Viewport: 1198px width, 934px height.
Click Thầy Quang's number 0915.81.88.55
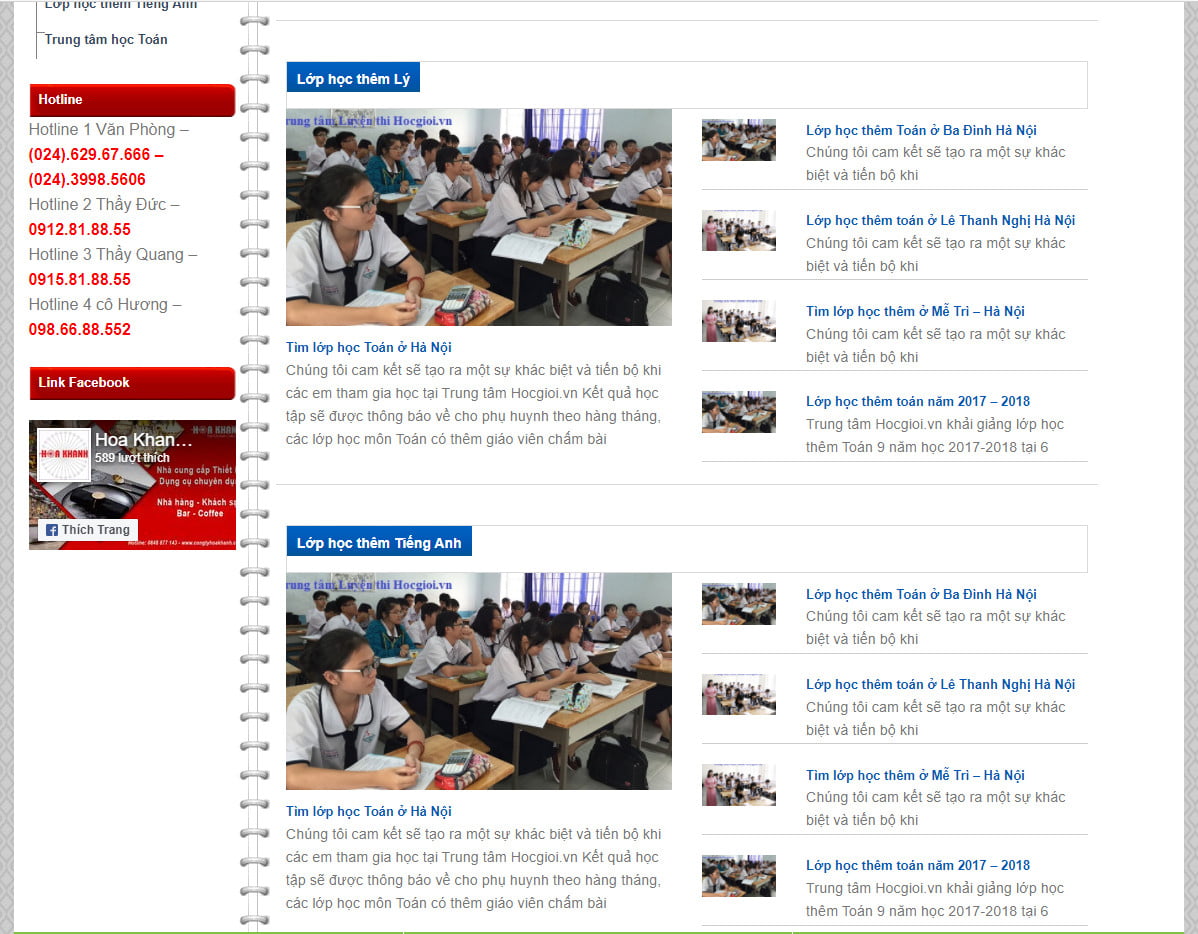click(79, 280)
